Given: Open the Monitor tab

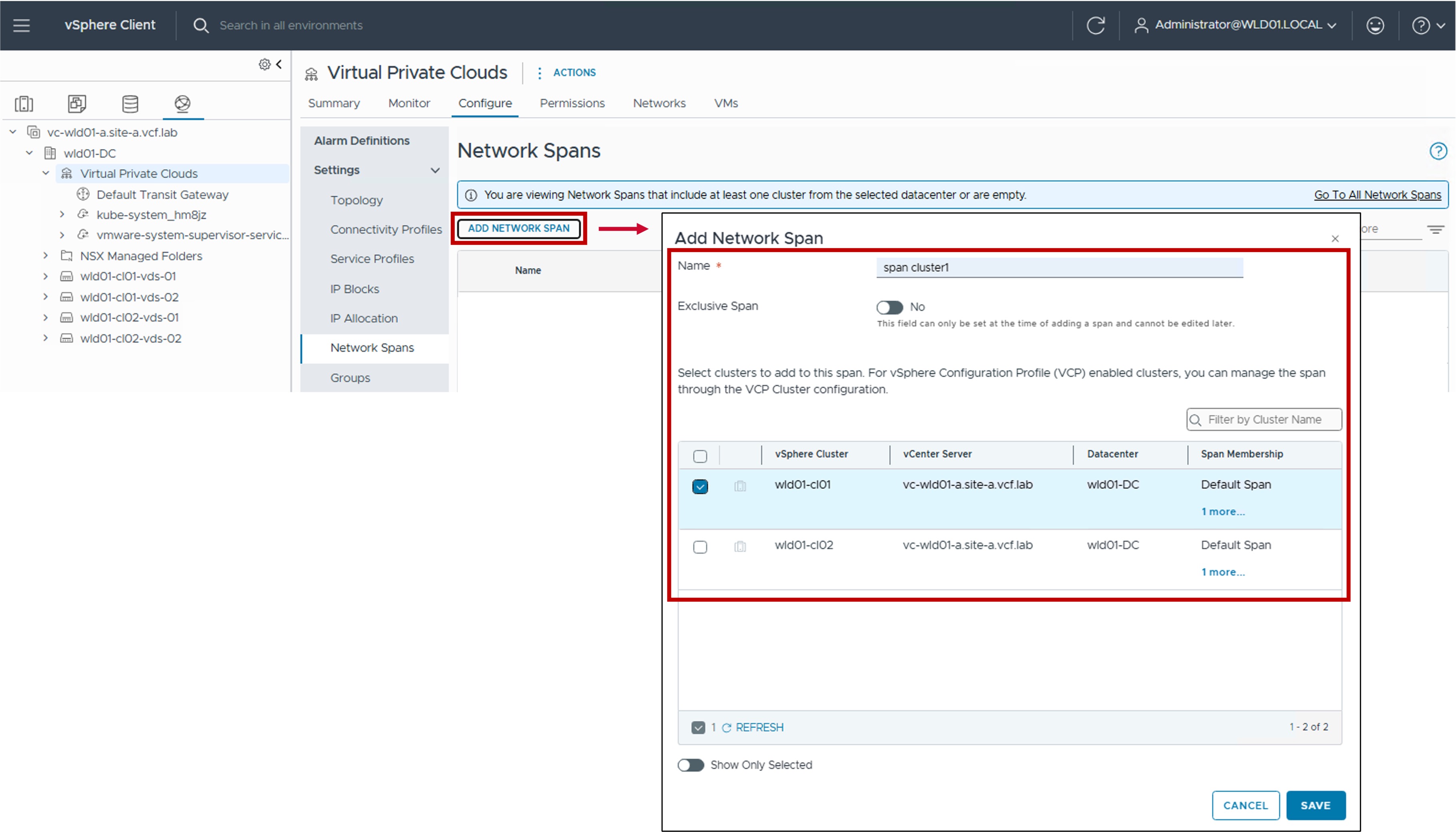Looking at the screenshot, I should [x=409, y=104].
